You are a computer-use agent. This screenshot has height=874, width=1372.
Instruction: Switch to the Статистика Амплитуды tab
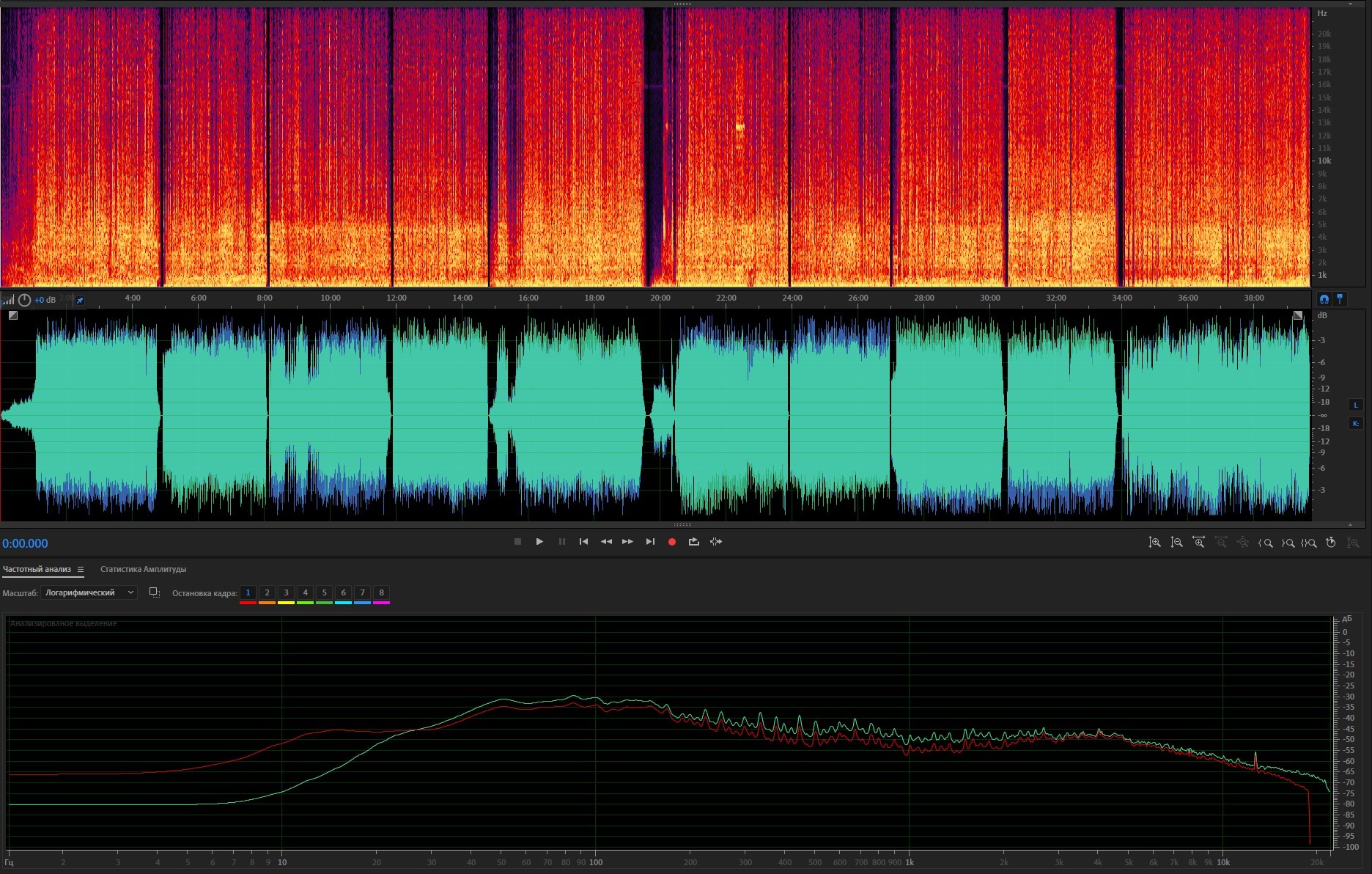(x=143, y=569)
